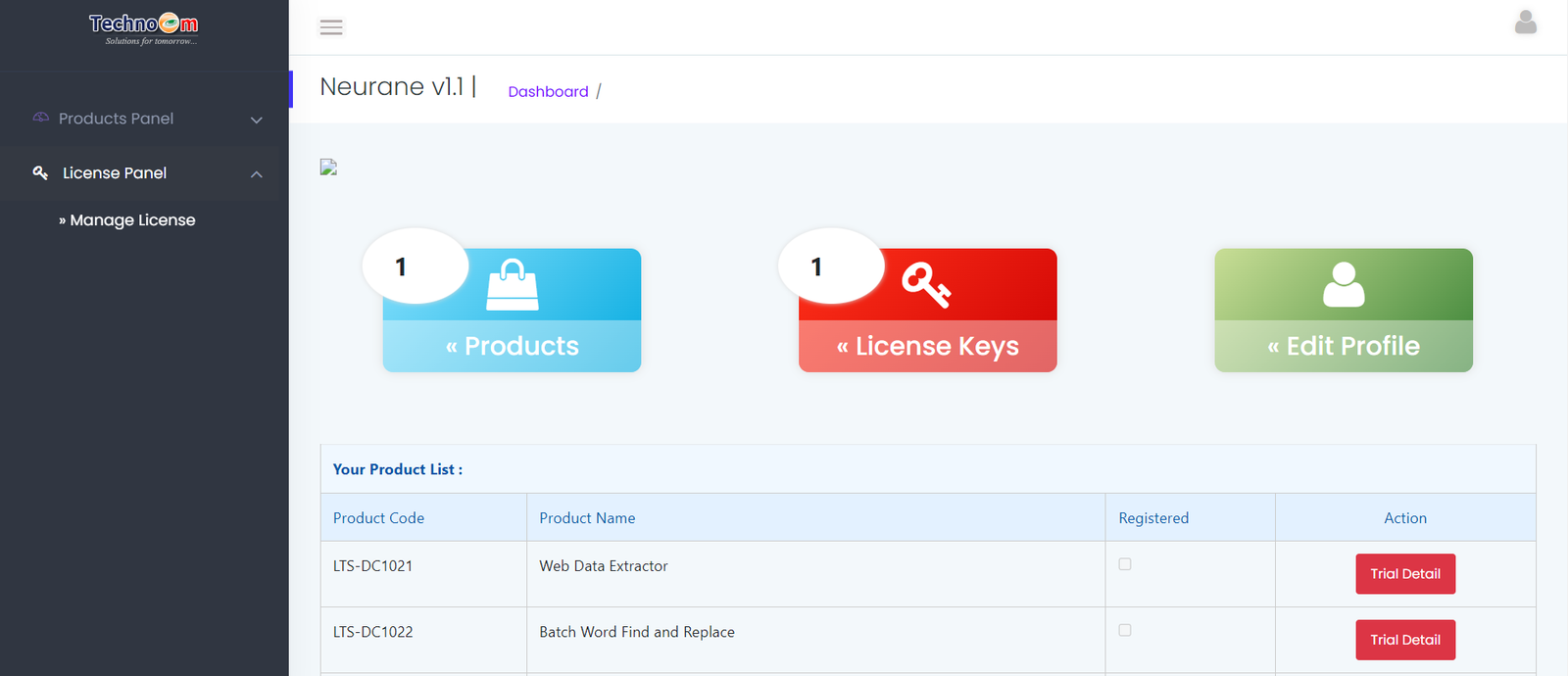Click the red key License Keys icon
The image size is (1568, 676).
[926, 285]
